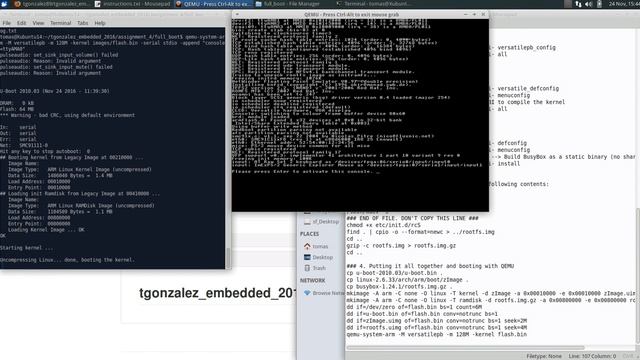Image resolution: width=640 pixels, height=360 pixels.
Task: Open the View menu in Terminal
Action: 38,23
